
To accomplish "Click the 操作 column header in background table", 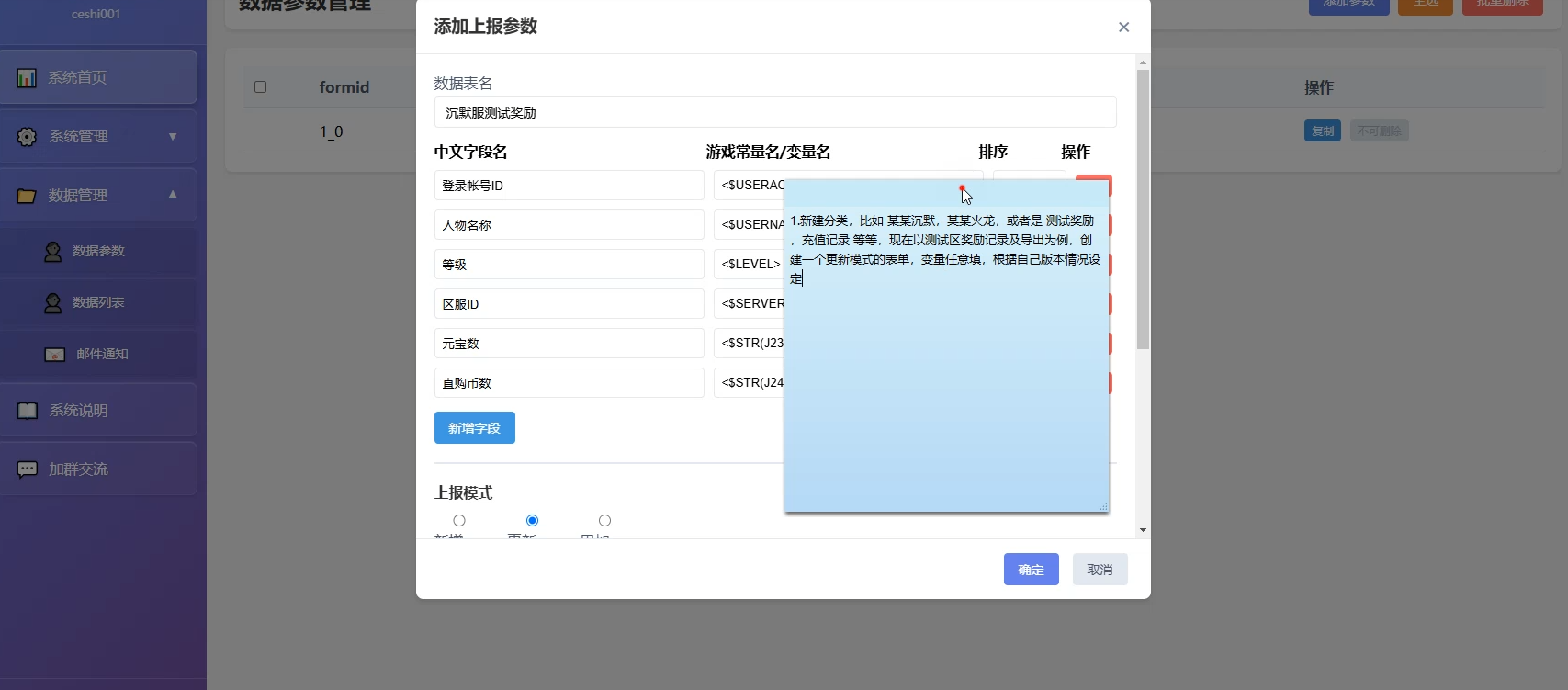I will coord(1319,87).
